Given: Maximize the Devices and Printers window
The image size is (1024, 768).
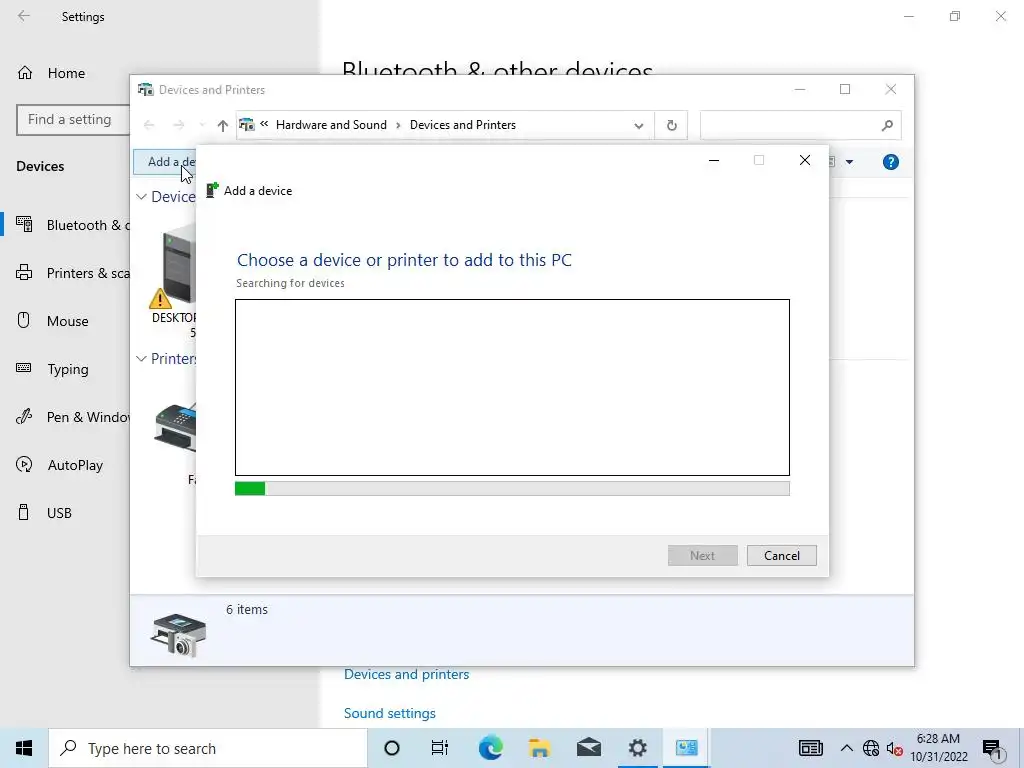Looking at the screenshot, I should (x=845, y=89).
